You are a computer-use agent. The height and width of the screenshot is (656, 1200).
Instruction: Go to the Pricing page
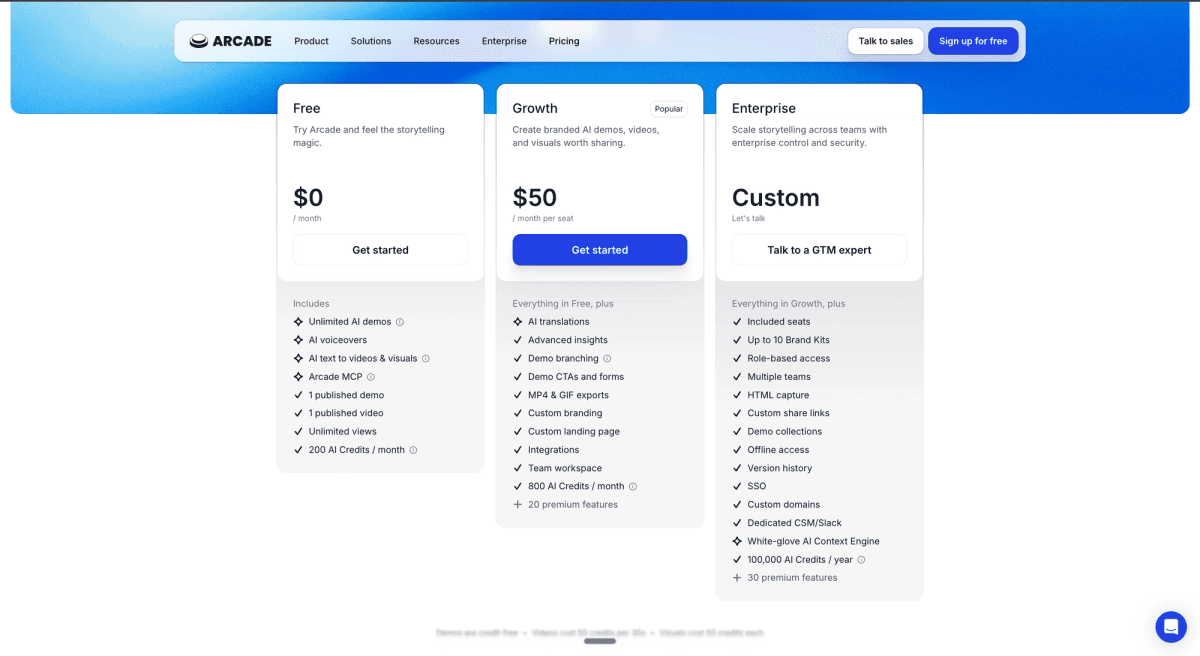564,41
